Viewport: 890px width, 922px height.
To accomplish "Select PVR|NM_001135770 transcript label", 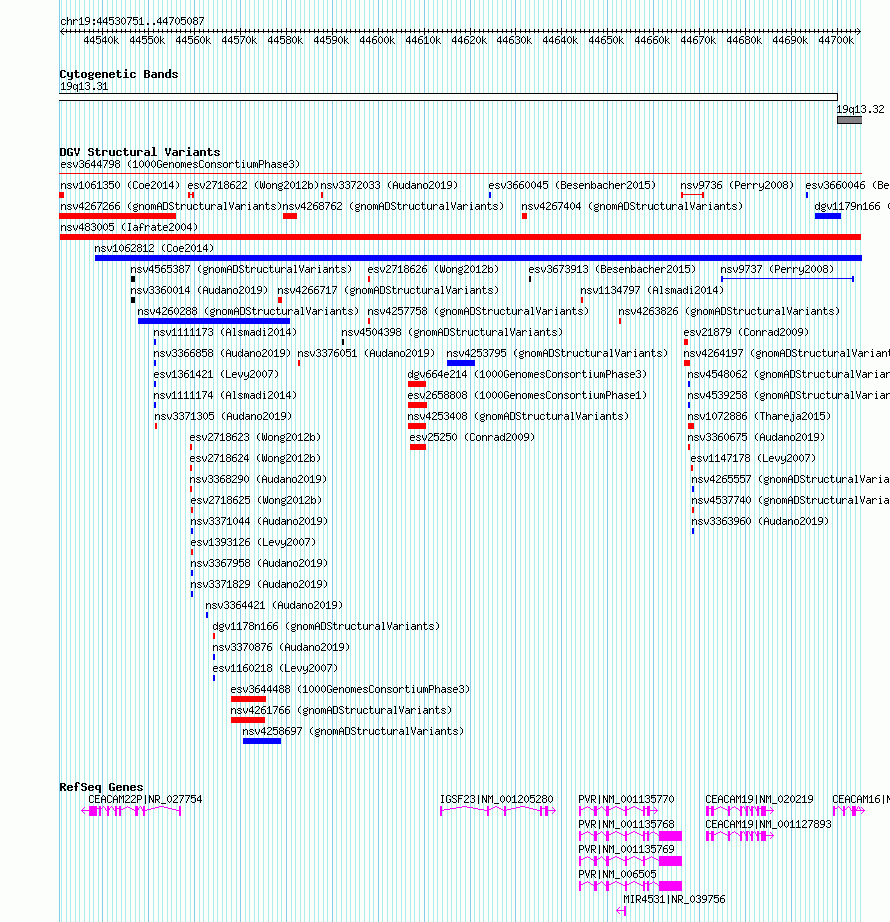I will 626,799.
